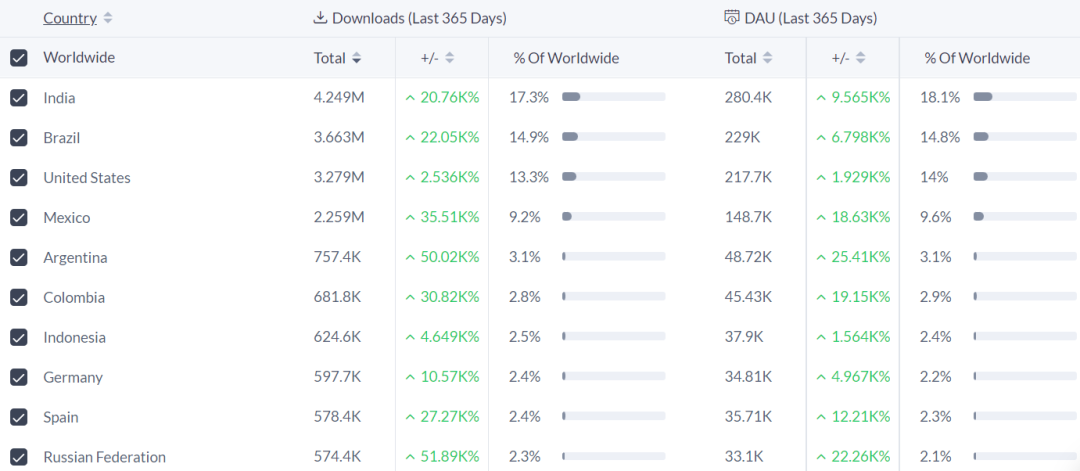This screenshot has width=1080, height=471.
Task: Toggle the Germany row checkbox
Action: 19,378
